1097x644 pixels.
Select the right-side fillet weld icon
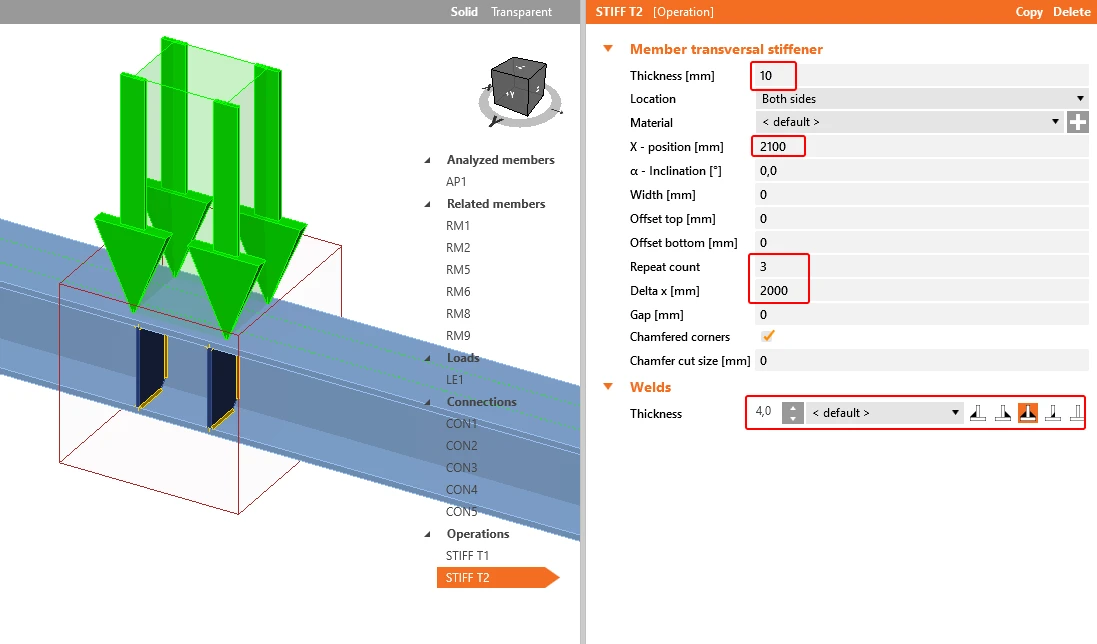(x=1003, y=413)
